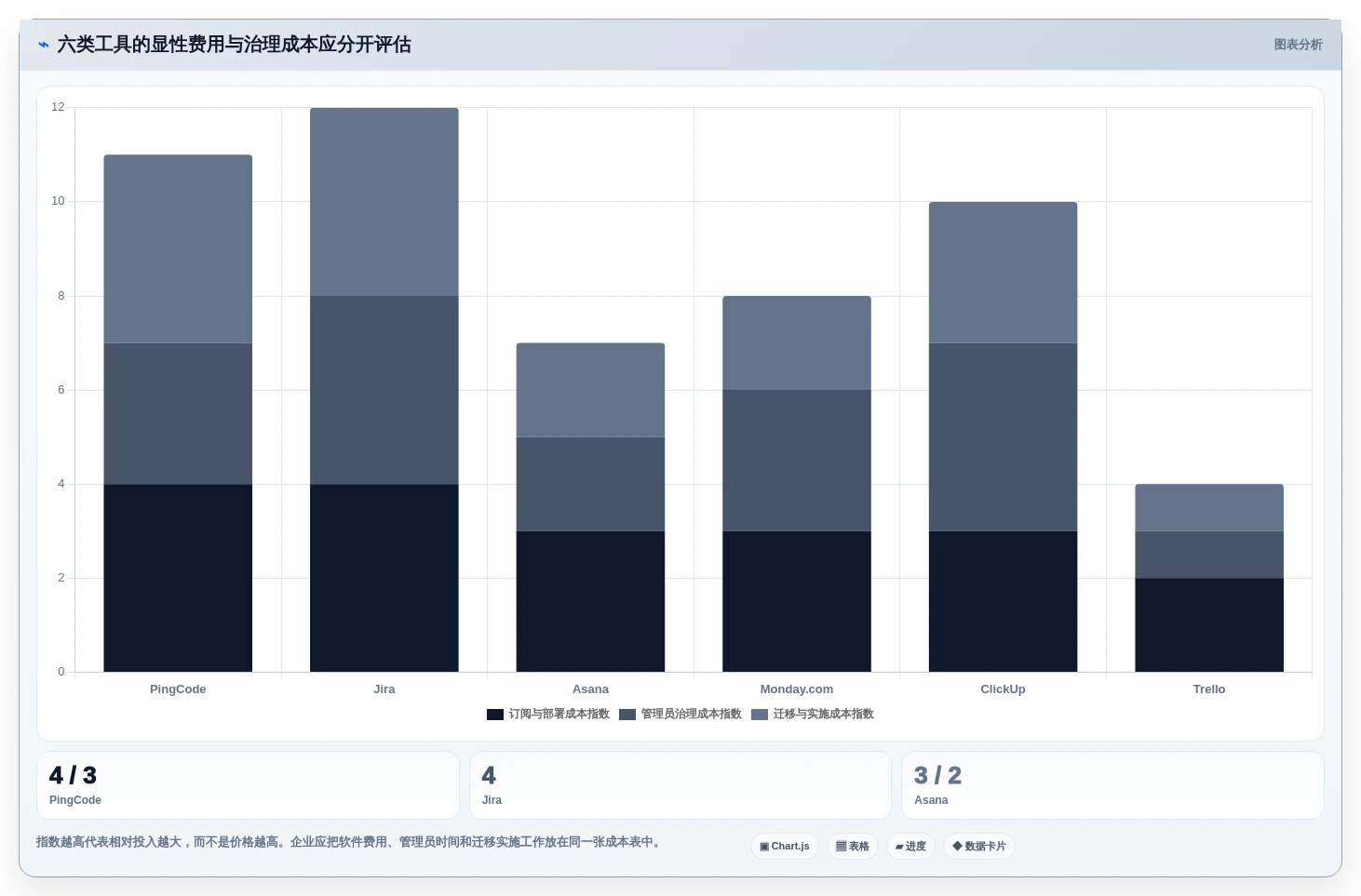Click the 数据卡片 tag button
The image size is (1361, 896).
tap(979, 847)
